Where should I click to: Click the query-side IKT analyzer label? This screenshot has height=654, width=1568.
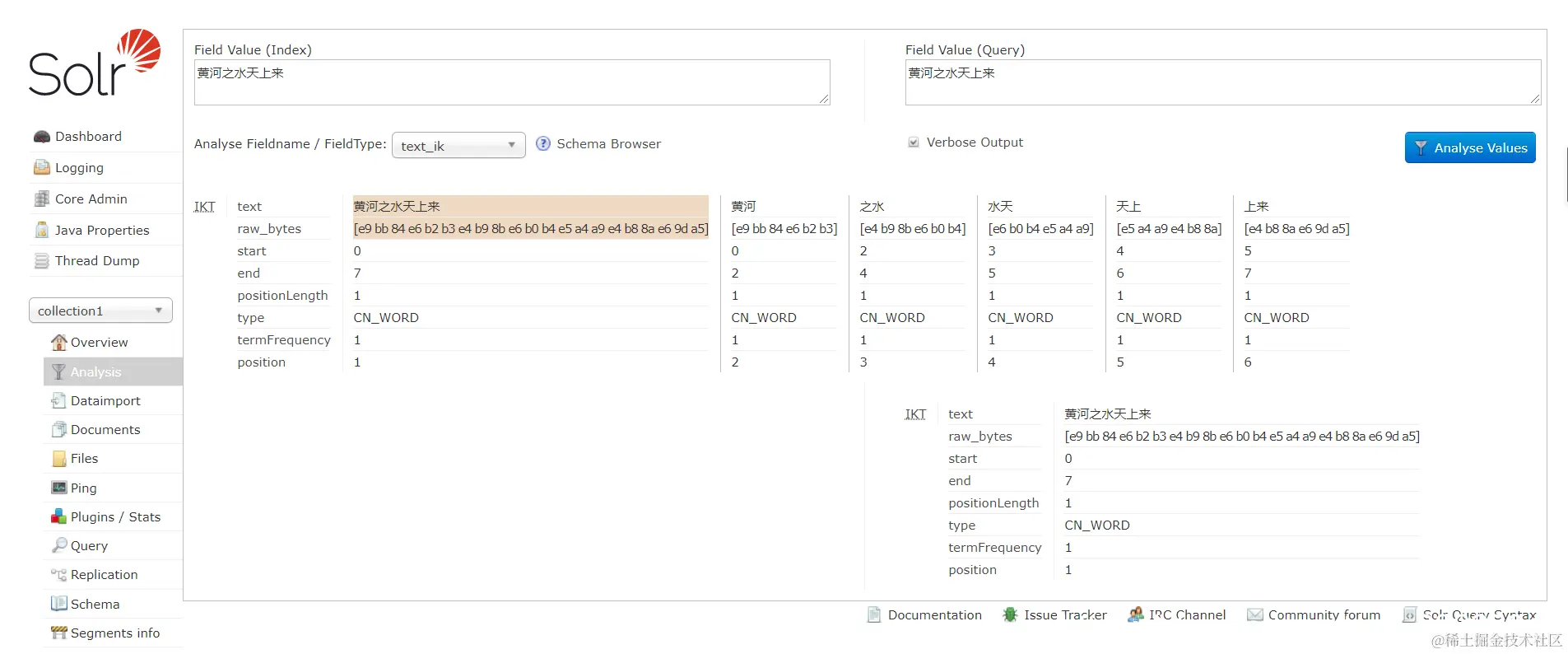(x=915, y=414)
